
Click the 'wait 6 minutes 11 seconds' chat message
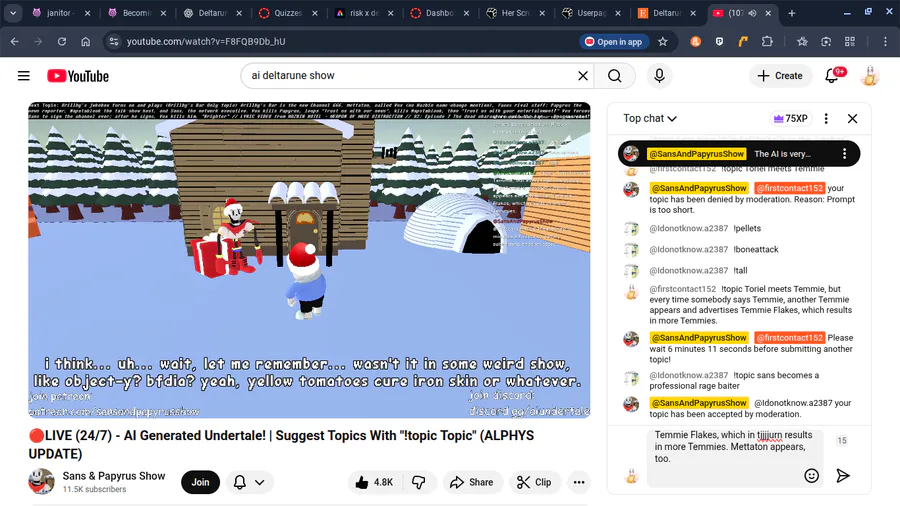click(751, 349)
